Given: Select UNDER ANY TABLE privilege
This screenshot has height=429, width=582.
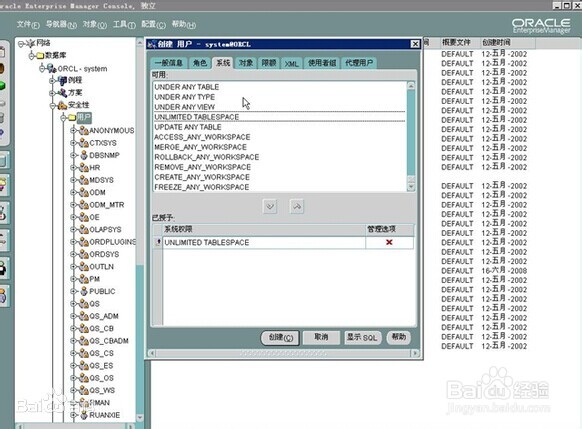Looking at the screenshot, I should tap(187, 87).
